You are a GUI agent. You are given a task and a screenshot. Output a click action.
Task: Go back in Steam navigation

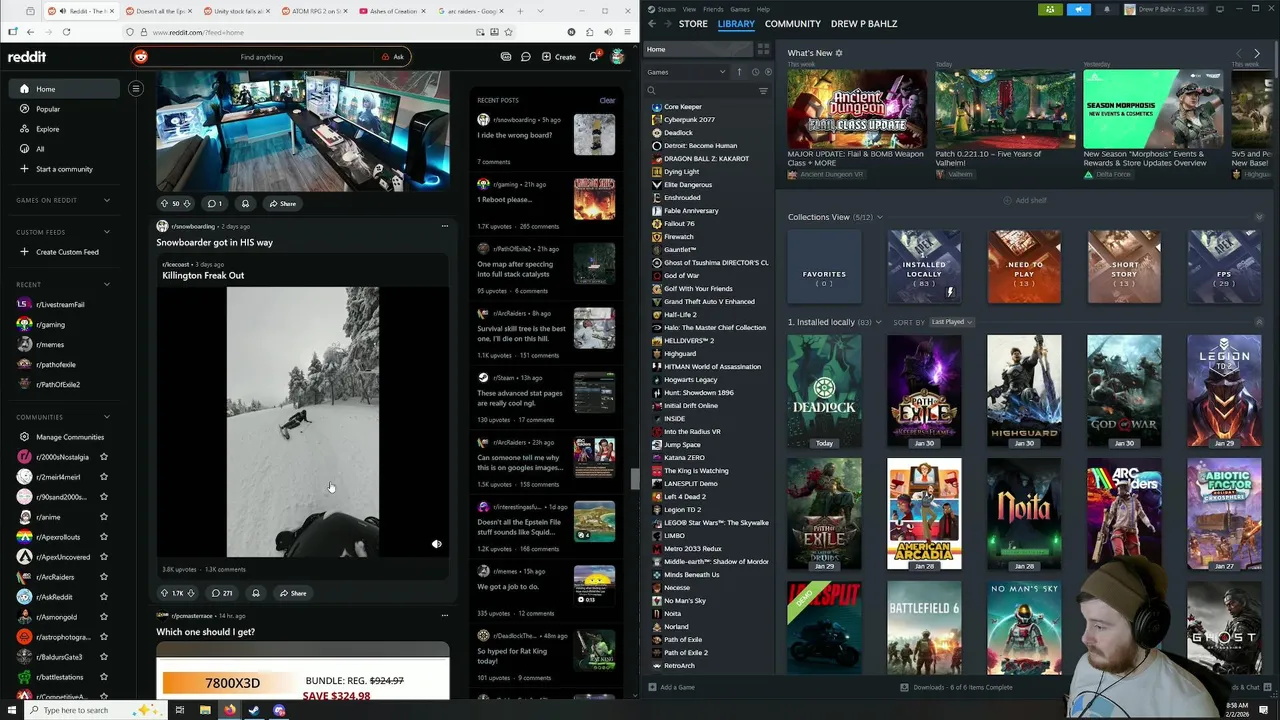(x=652, y=23)
